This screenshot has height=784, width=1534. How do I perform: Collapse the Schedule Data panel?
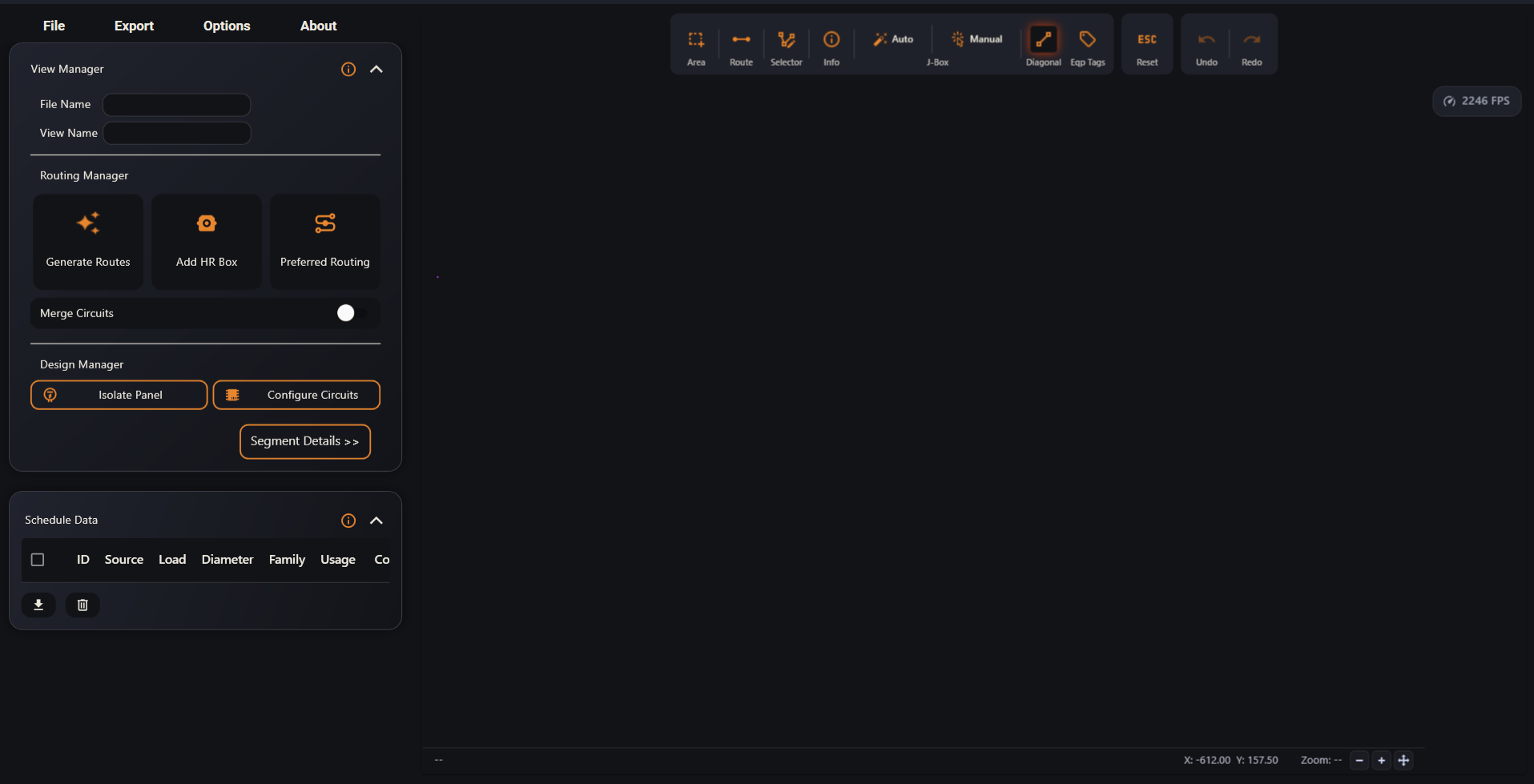point(376,521)
